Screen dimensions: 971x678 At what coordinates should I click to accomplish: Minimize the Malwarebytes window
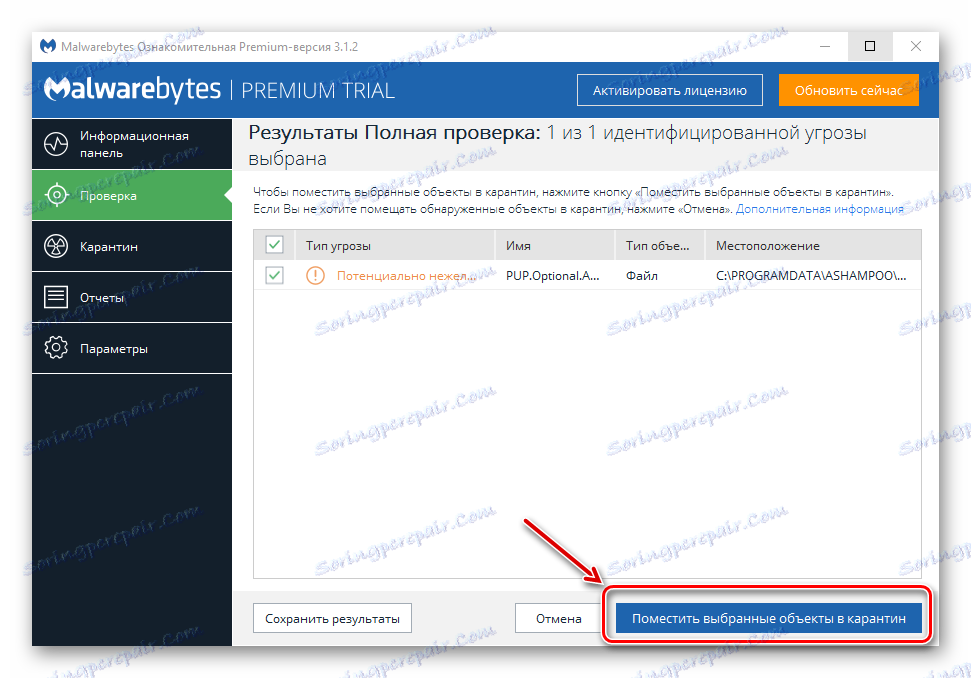point(825,46)
